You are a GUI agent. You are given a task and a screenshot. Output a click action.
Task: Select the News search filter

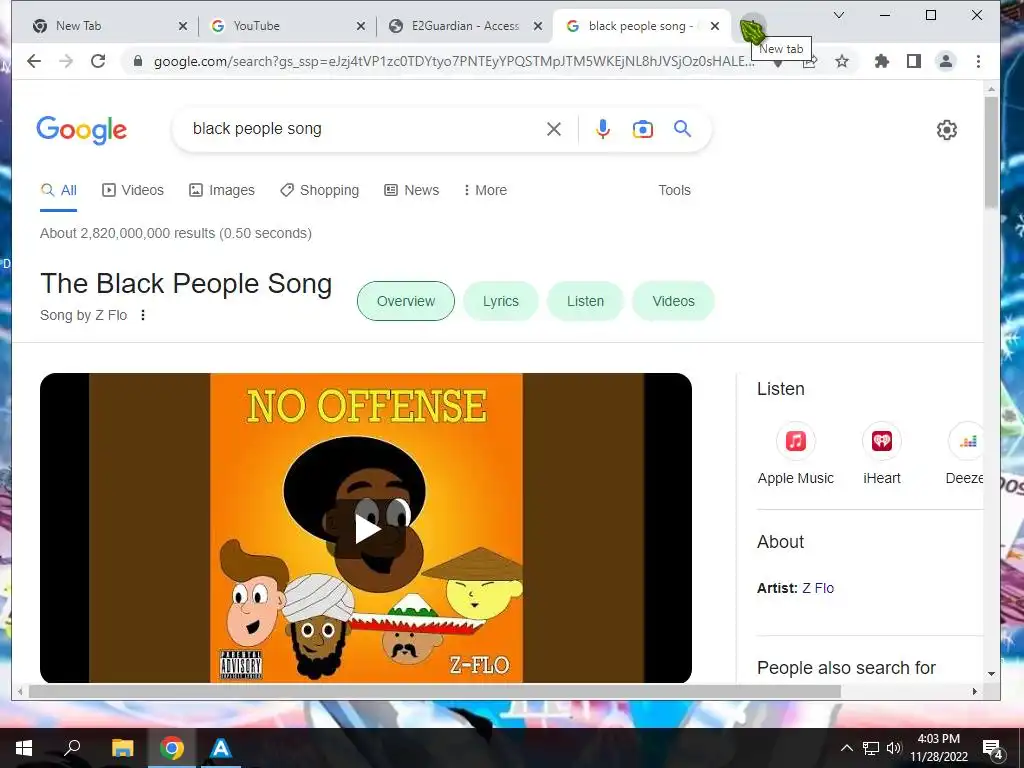pos(411,190)
